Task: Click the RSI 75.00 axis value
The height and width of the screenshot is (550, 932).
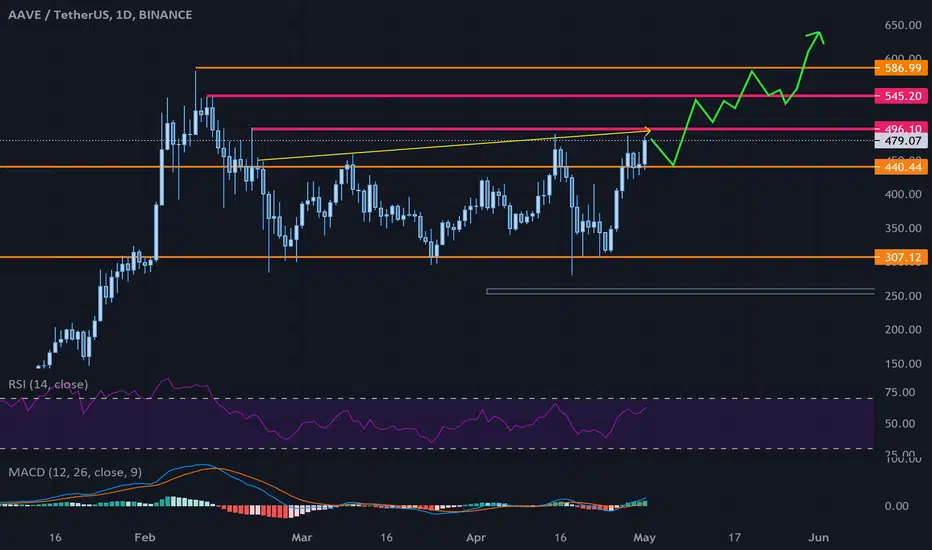Action: (900, 392)
